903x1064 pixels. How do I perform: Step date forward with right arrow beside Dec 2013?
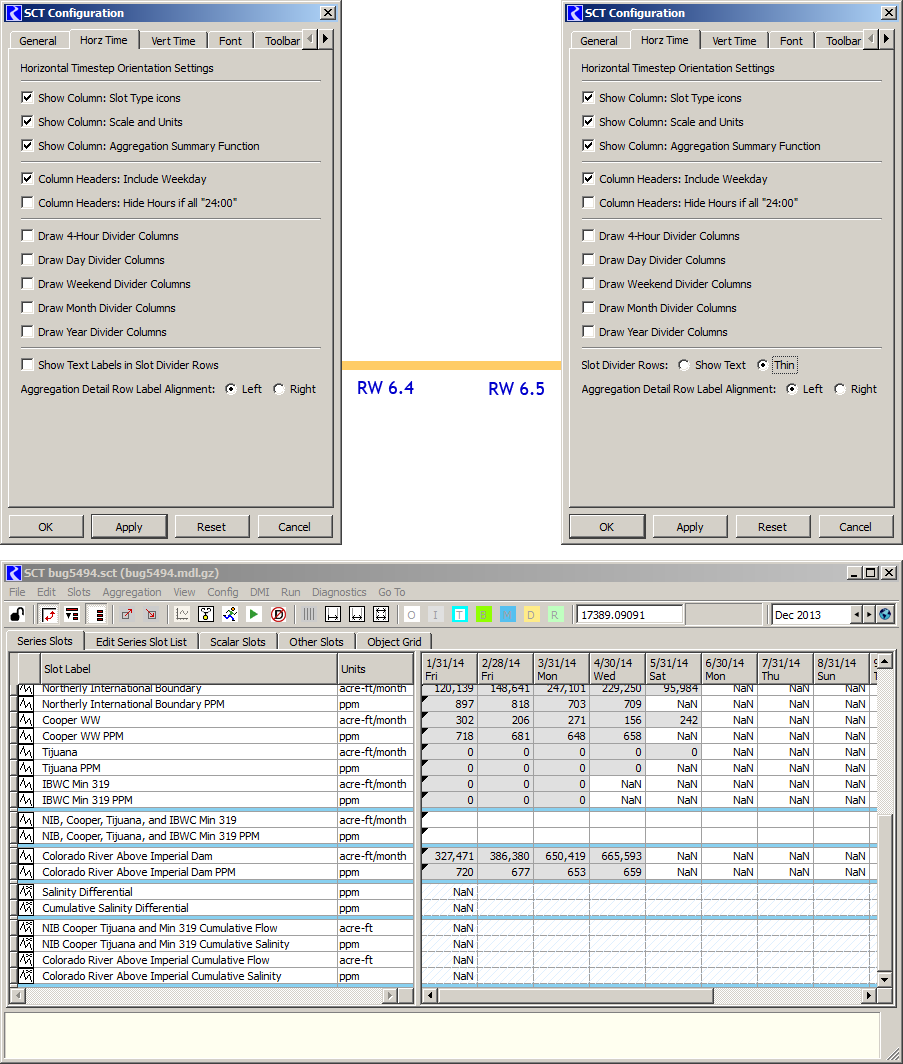pos(868,615)
